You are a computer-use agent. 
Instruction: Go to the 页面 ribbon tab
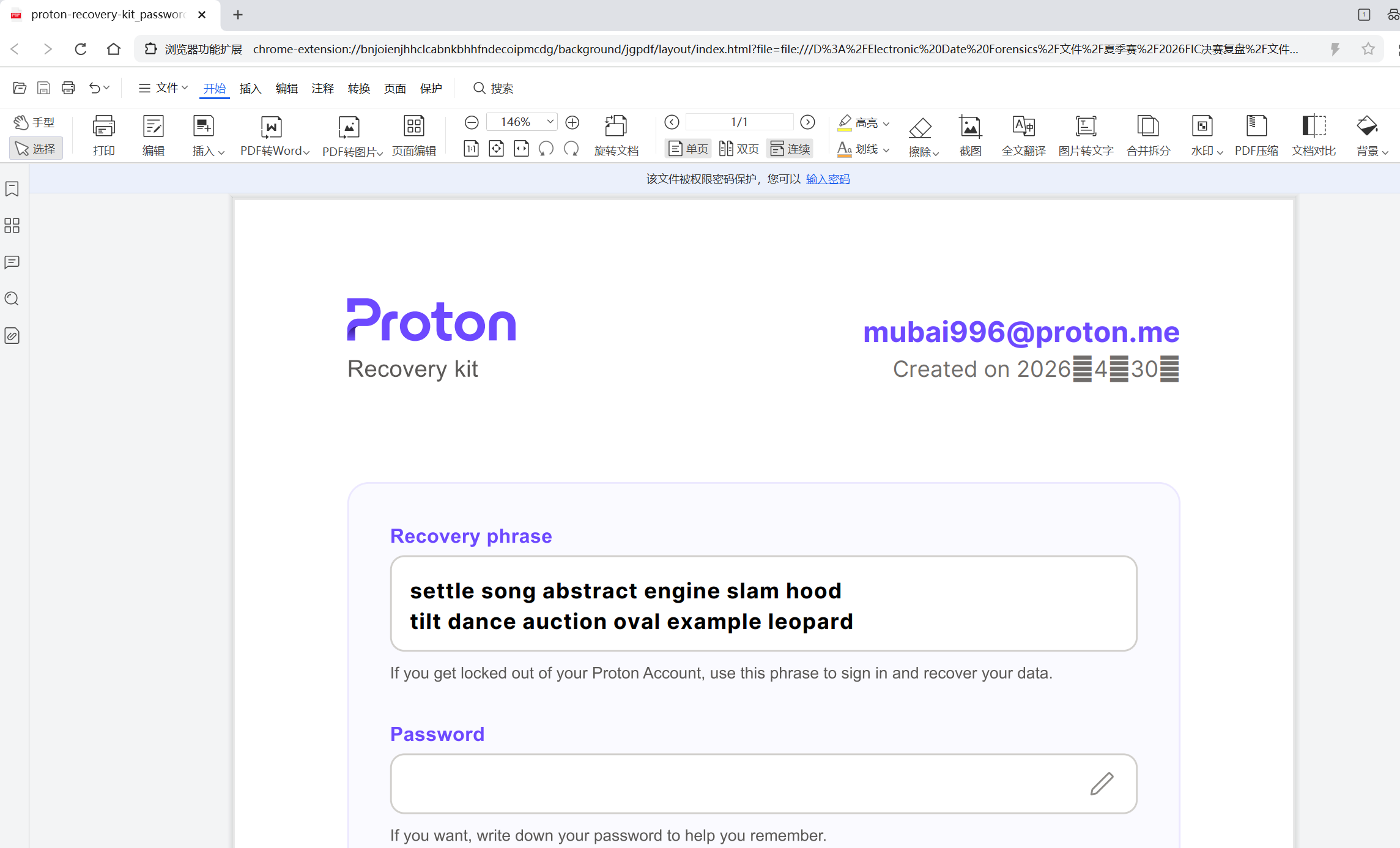(x=395, y=89)
